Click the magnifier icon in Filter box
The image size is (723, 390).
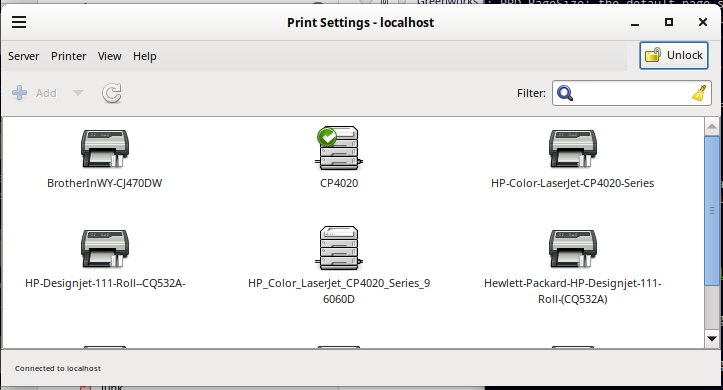point(565,93)
